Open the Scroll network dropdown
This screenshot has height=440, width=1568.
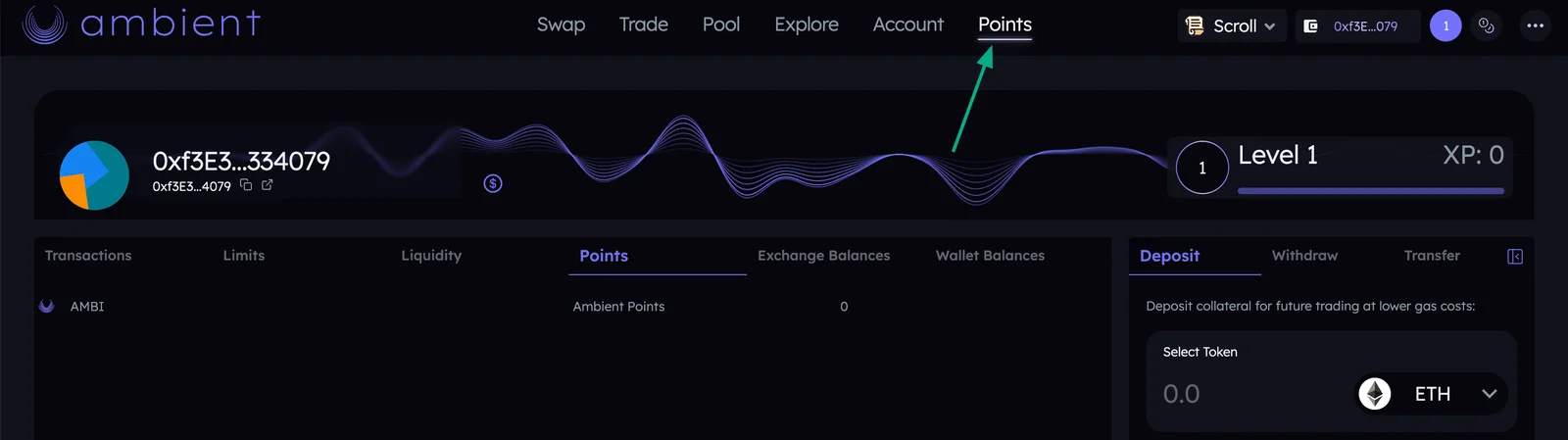(1232, 26)
